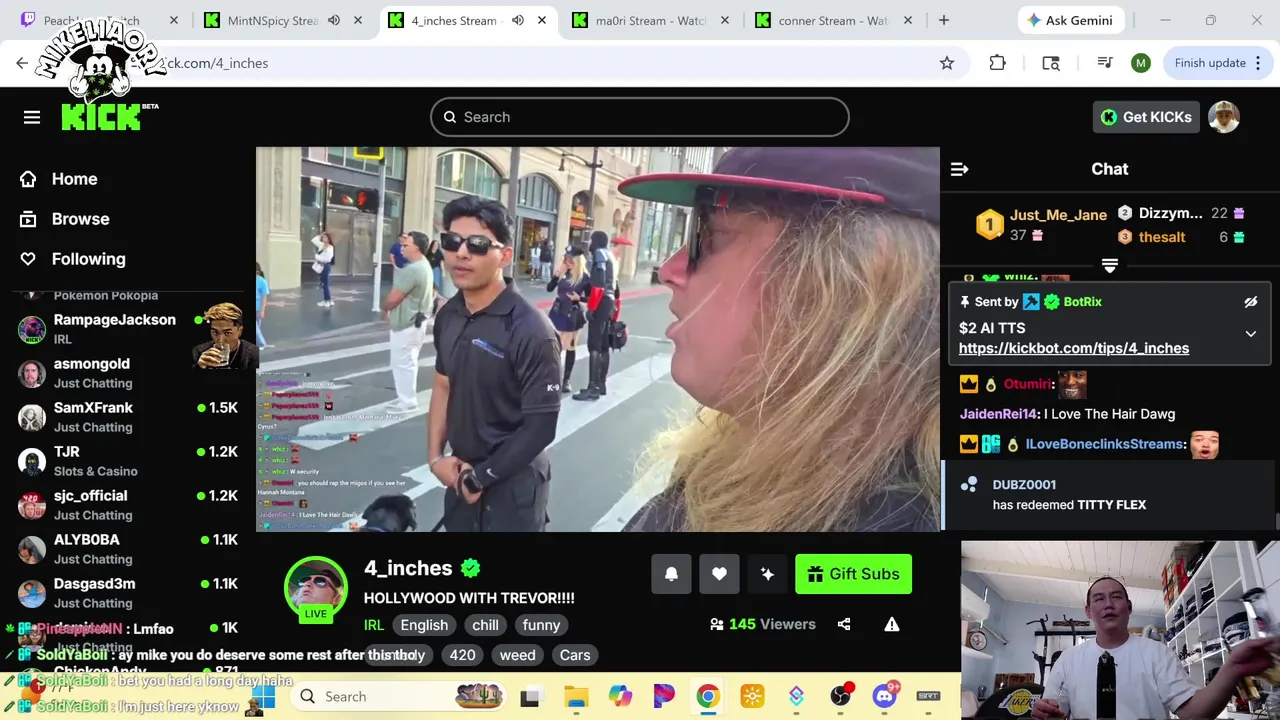Image resolution: width=1280 pixels, height=720 pixels.
Task: Click the 420 tag
Action: pyautogui.click(x=462, y=655)
